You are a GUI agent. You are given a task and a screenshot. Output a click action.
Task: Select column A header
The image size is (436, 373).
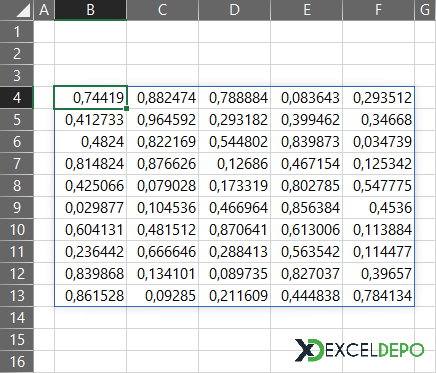pos(44,10)
